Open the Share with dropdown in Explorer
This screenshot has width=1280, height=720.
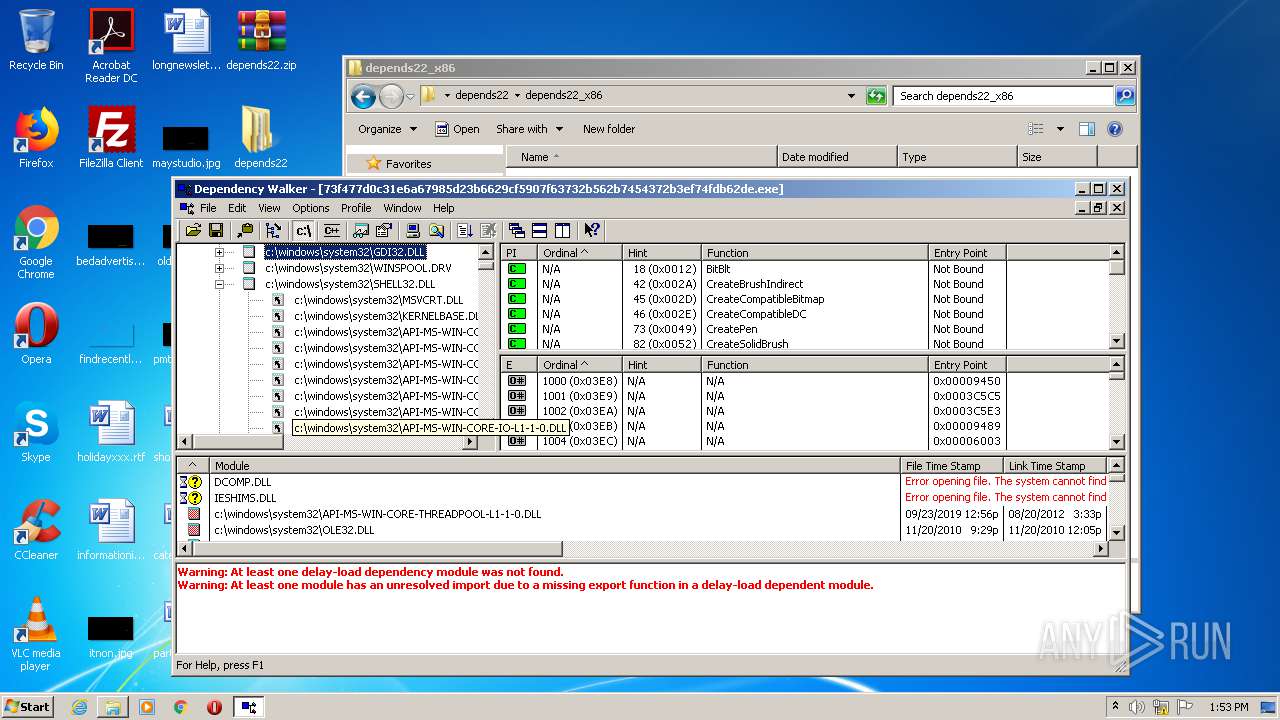click(x=530, y=129)
